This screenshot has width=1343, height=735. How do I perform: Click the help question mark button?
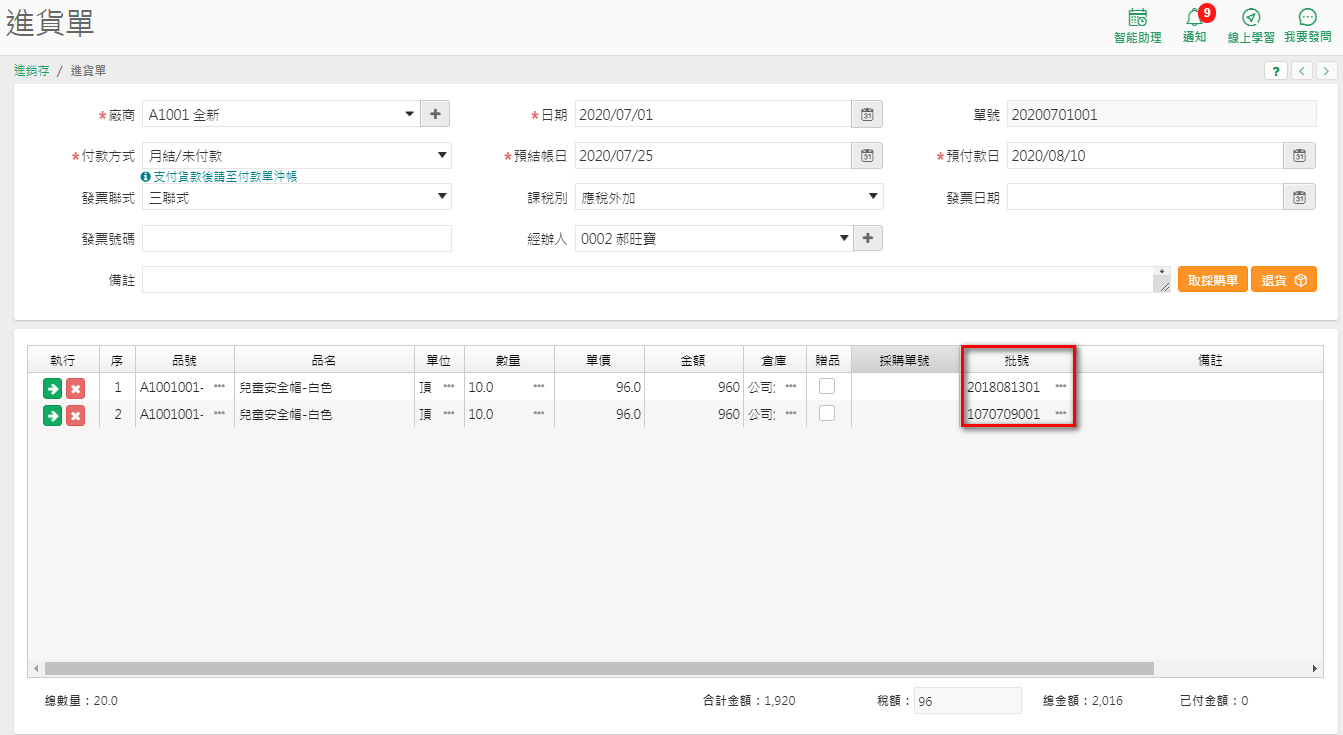(1276, 70)
